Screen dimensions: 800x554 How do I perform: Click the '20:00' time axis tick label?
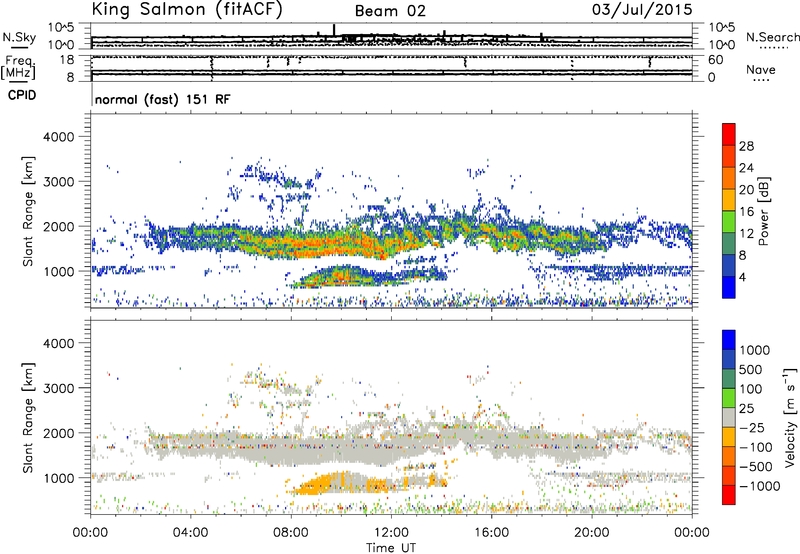tap(592, 533)
